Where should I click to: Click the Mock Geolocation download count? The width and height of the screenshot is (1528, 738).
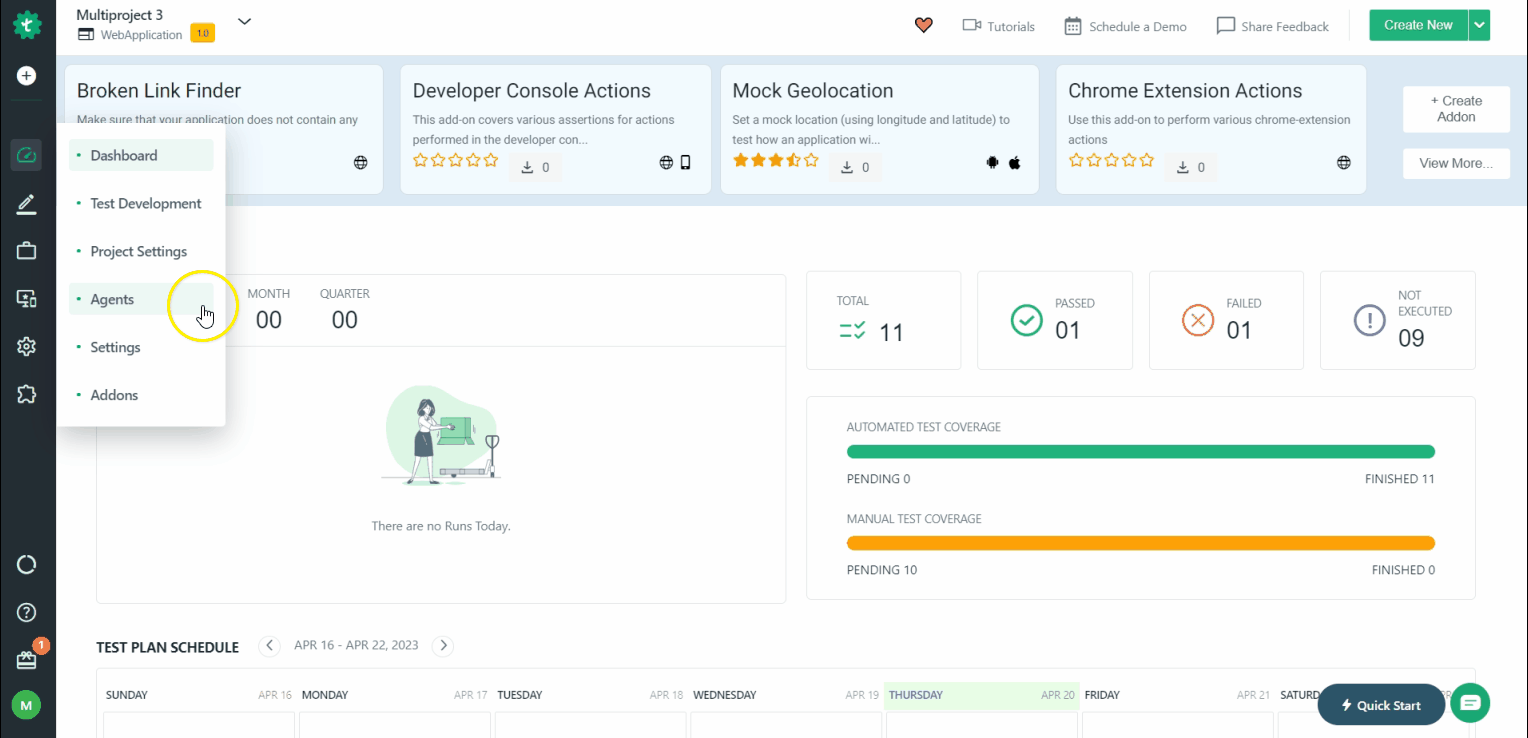pos(855,167)
